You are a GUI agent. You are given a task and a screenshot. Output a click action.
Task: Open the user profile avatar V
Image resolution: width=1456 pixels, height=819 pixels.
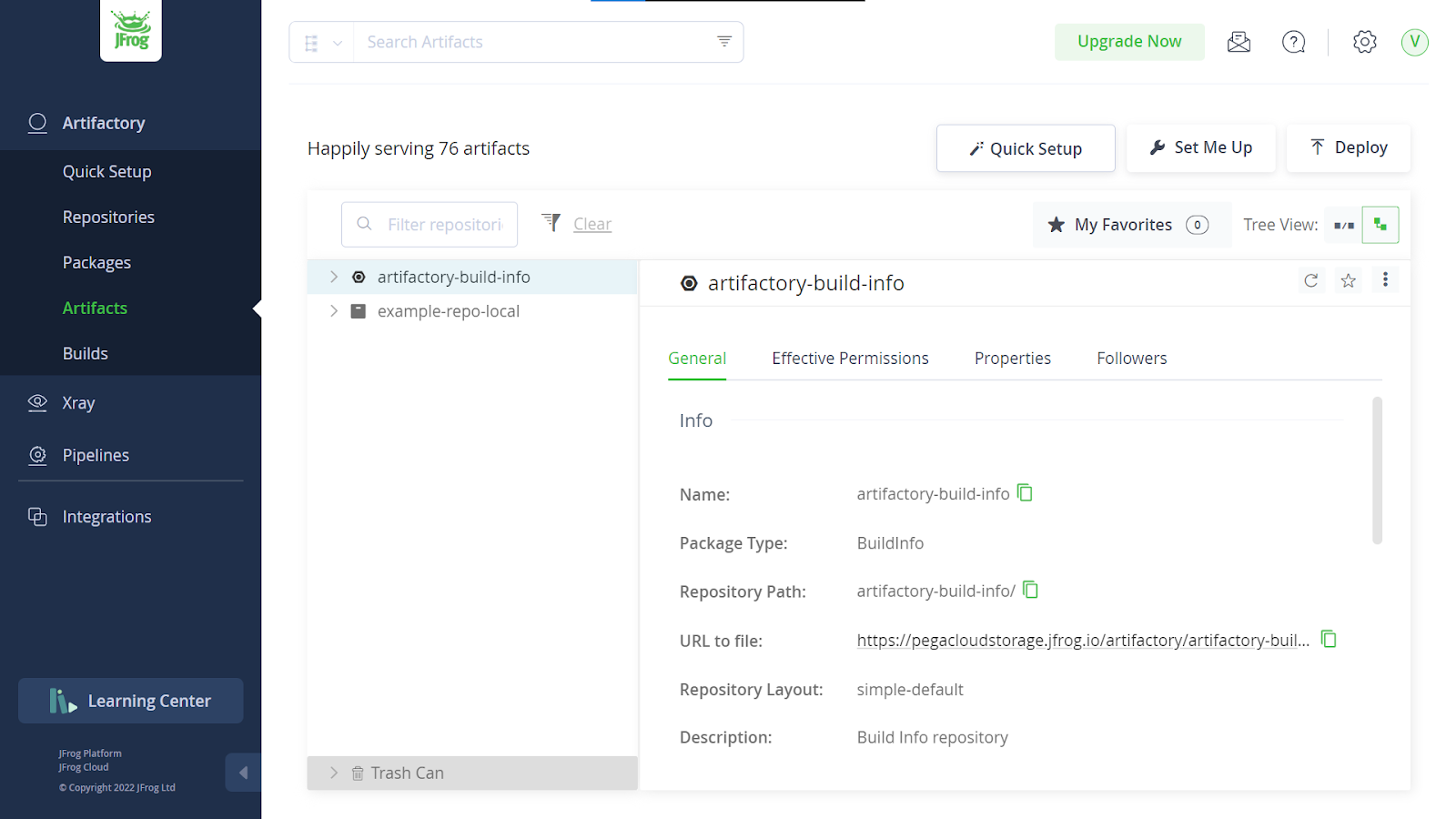pyautogui.click(x=1415, y=42)
